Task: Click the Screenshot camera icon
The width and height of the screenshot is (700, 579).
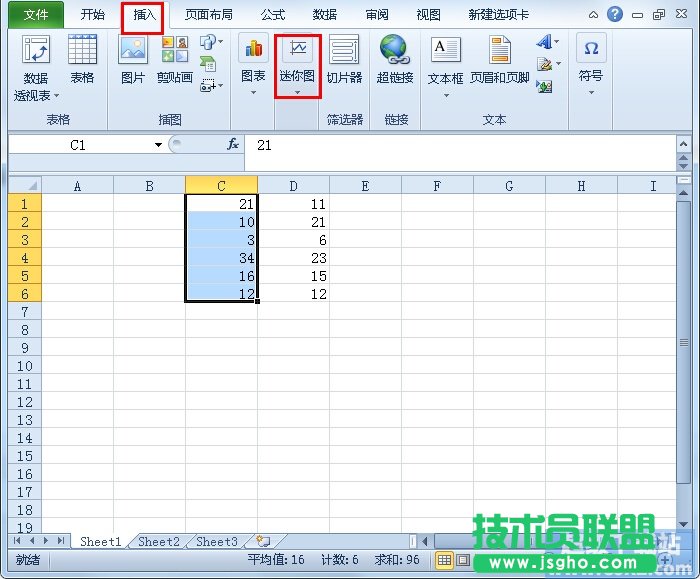Action: click(x=208, y=85)
